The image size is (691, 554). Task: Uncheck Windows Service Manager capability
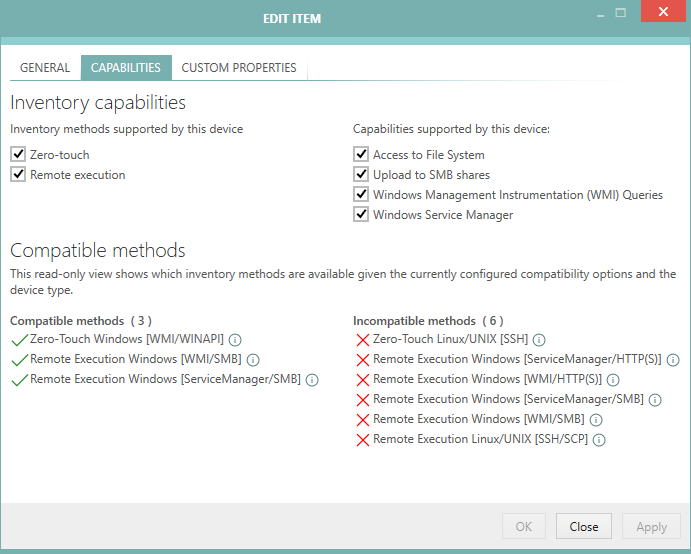[x=361, y=215]
